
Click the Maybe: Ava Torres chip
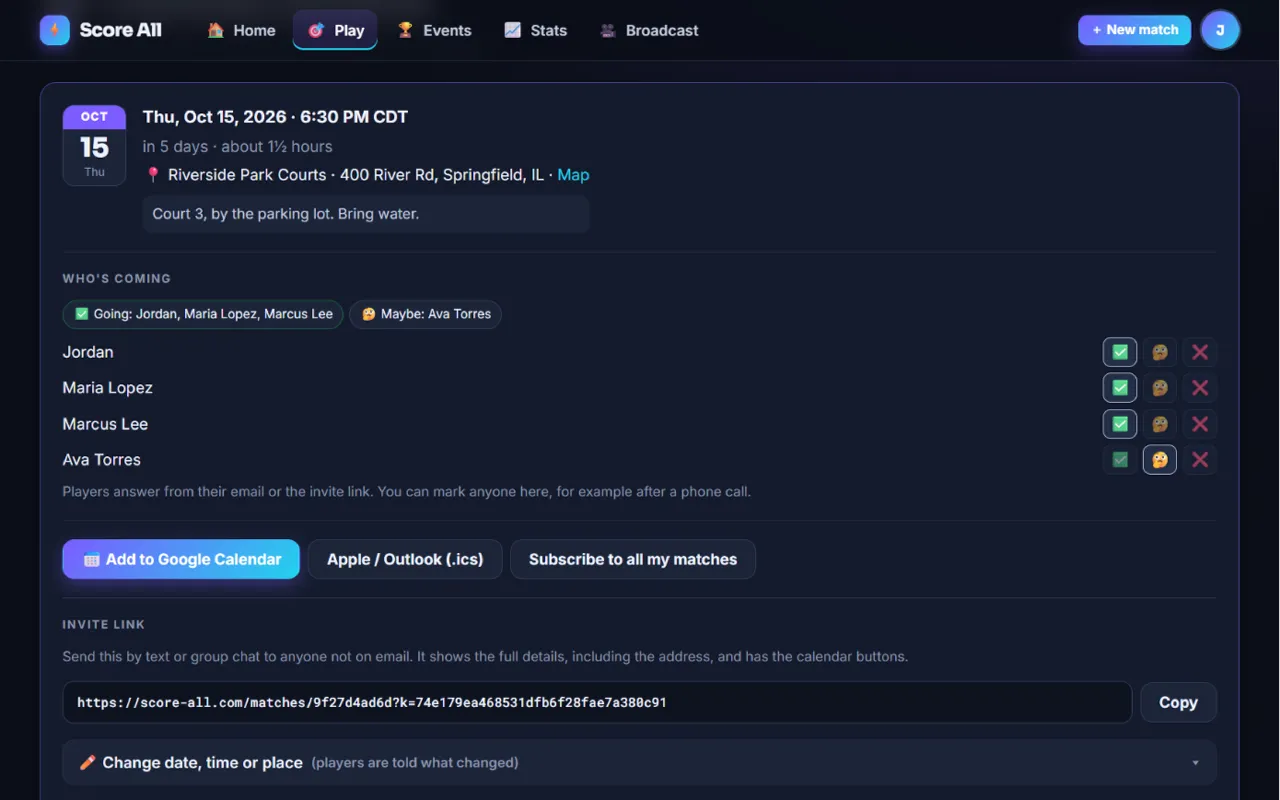426,314
